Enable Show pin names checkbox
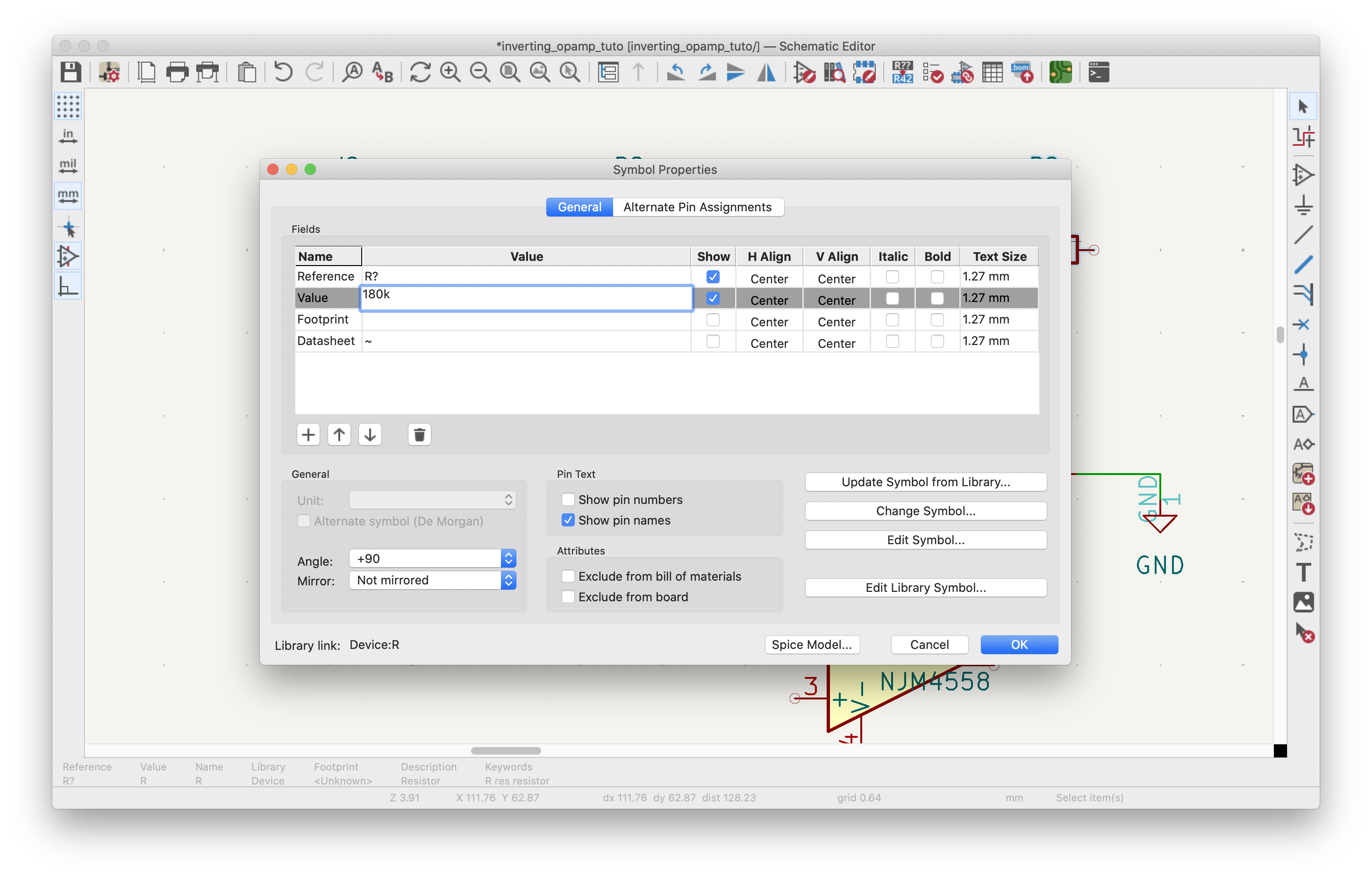1372x878 pixels. click(x=566, y=520)
